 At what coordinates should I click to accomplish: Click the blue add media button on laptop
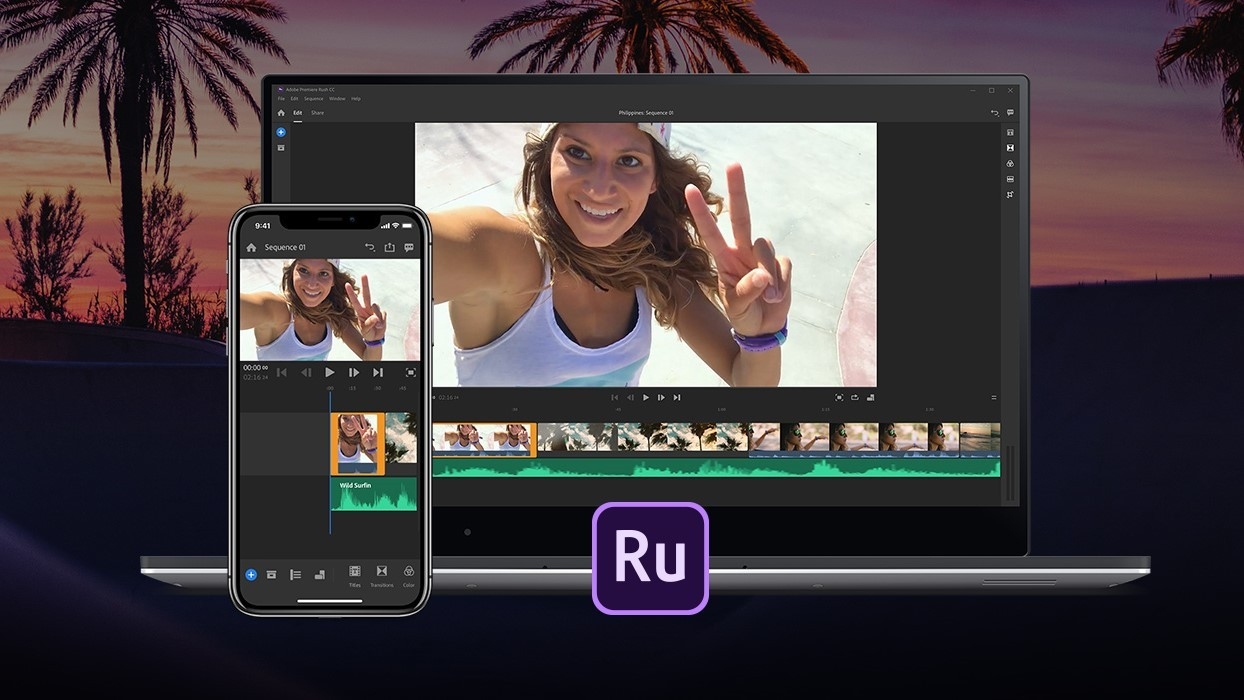click(x=281, y=132)
